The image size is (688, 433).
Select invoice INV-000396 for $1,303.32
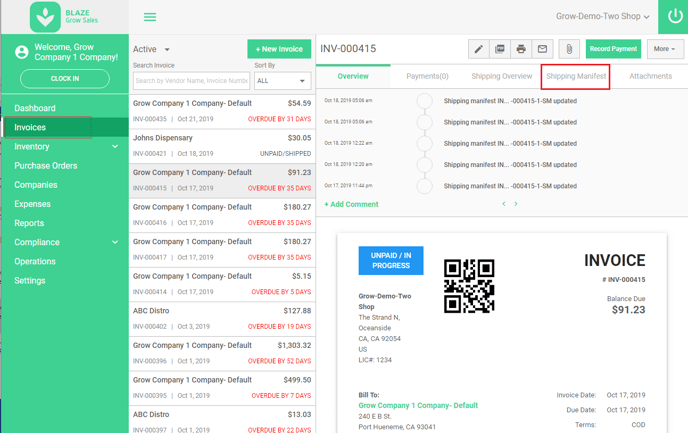[222, 354]
